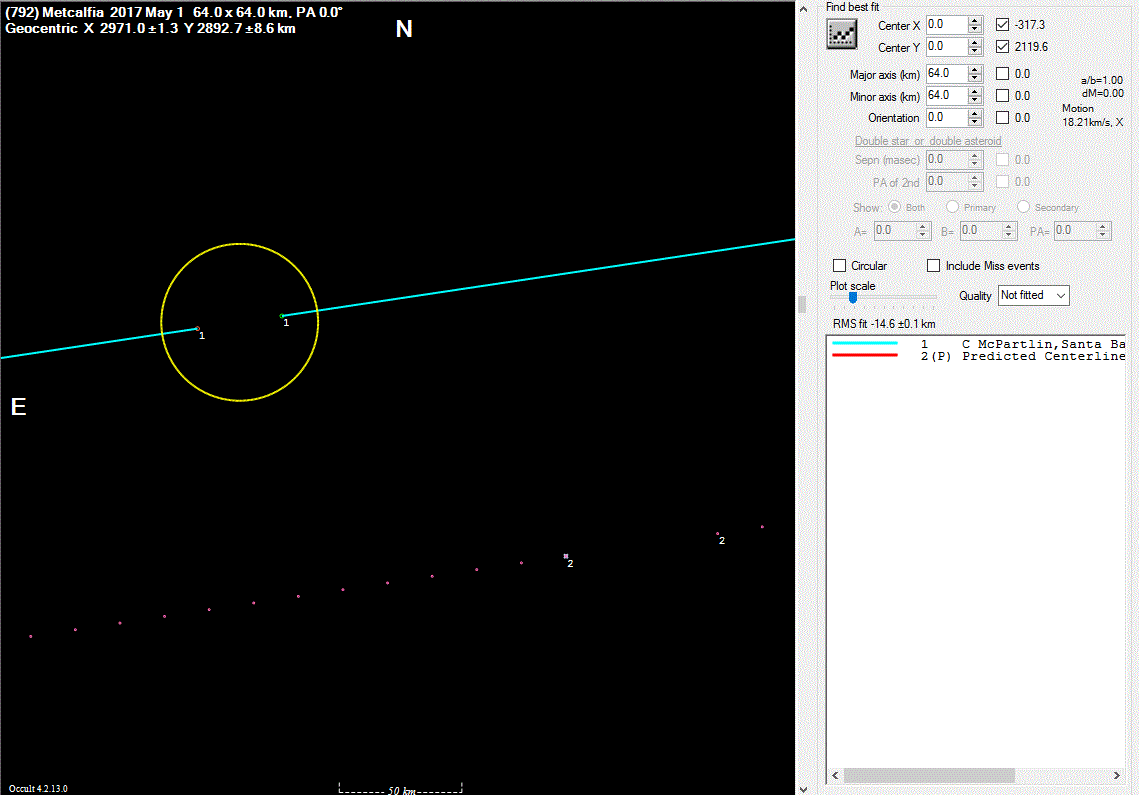Select Predicted Centerline list row
Viewport: 1139px width, 795px height.
[976, 356]
